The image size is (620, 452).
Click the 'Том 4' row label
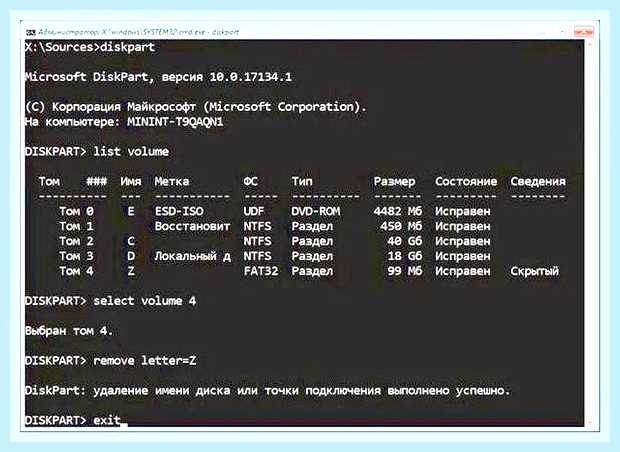pos(76,271)
